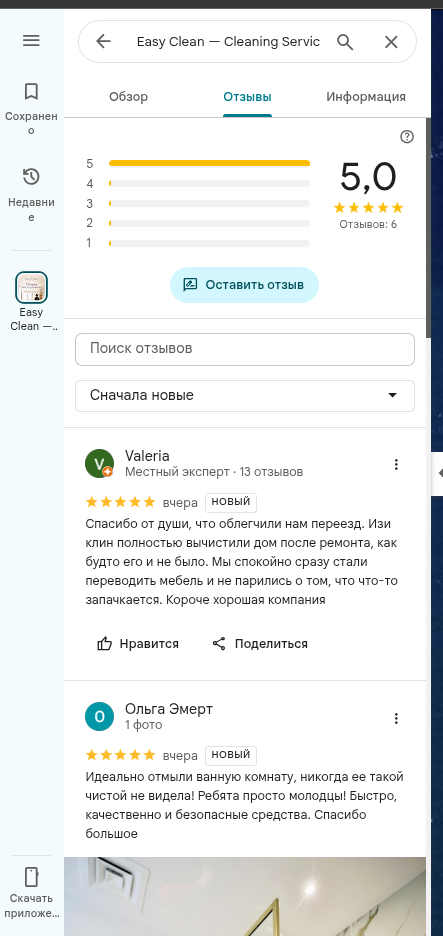This screenshot has height=936, width=443.
Task: Open Valeria's reviewer name link
Action: [147, 456]
